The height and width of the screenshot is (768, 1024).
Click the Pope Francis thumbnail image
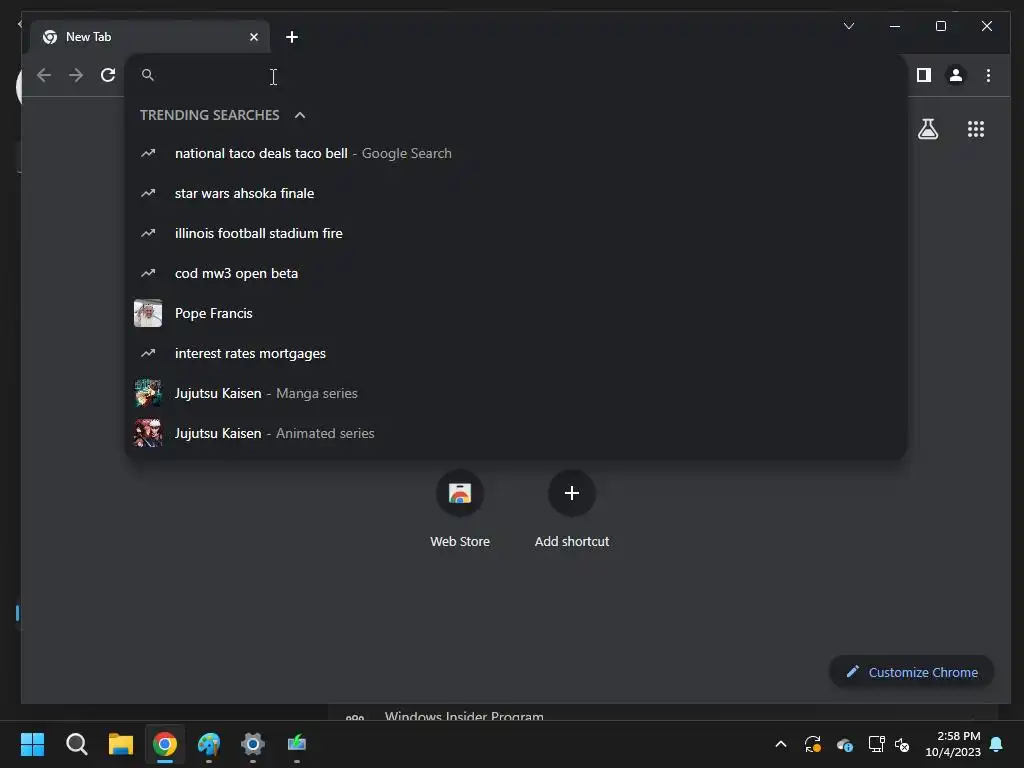point(148,313)
